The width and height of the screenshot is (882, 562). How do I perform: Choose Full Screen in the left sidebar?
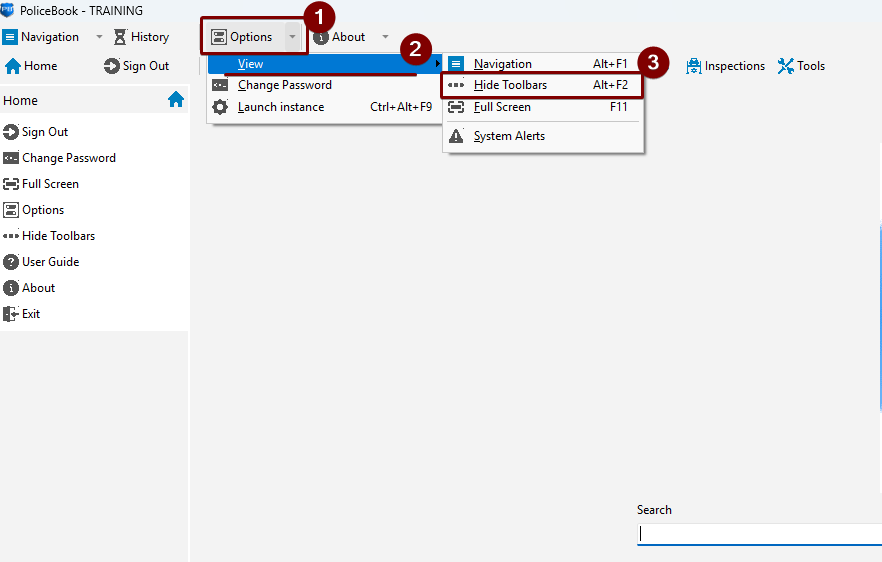50,184
